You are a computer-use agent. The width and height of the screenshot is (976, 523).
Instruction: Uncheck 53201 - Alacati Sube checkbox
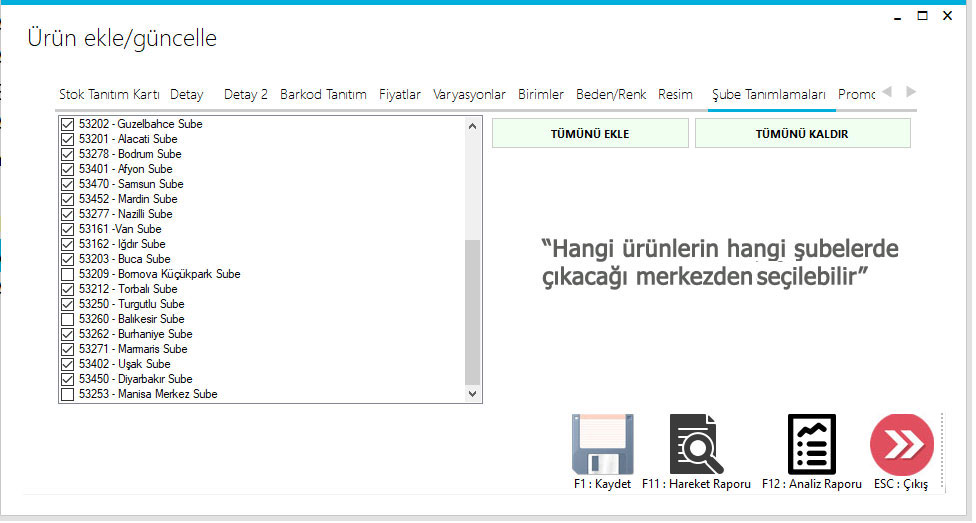(67, 139)
